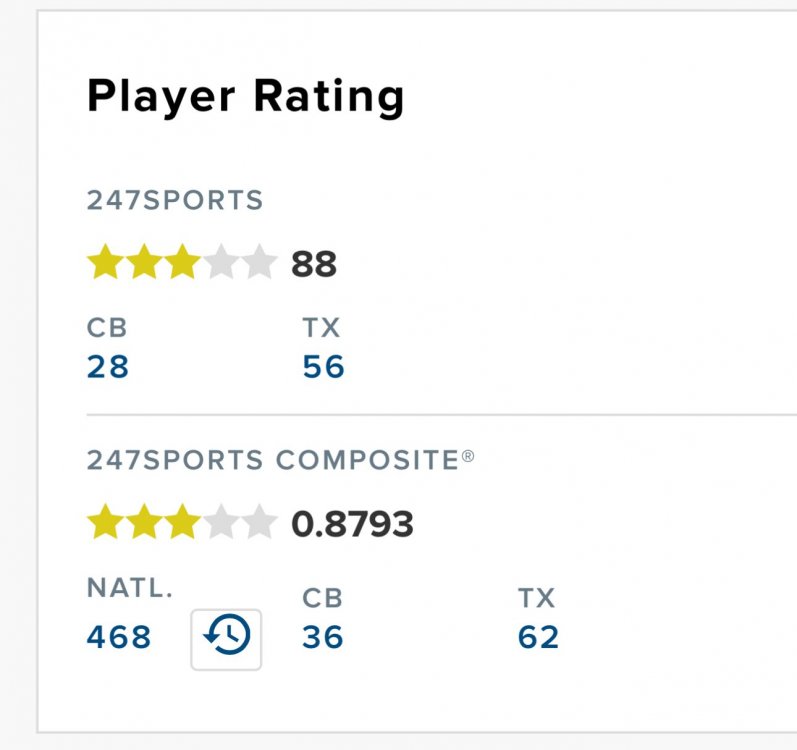The image size is (797, 750).
Task: Click the 247Sports rating score 88
Action: pyautogui.click(x=314, y=265)
